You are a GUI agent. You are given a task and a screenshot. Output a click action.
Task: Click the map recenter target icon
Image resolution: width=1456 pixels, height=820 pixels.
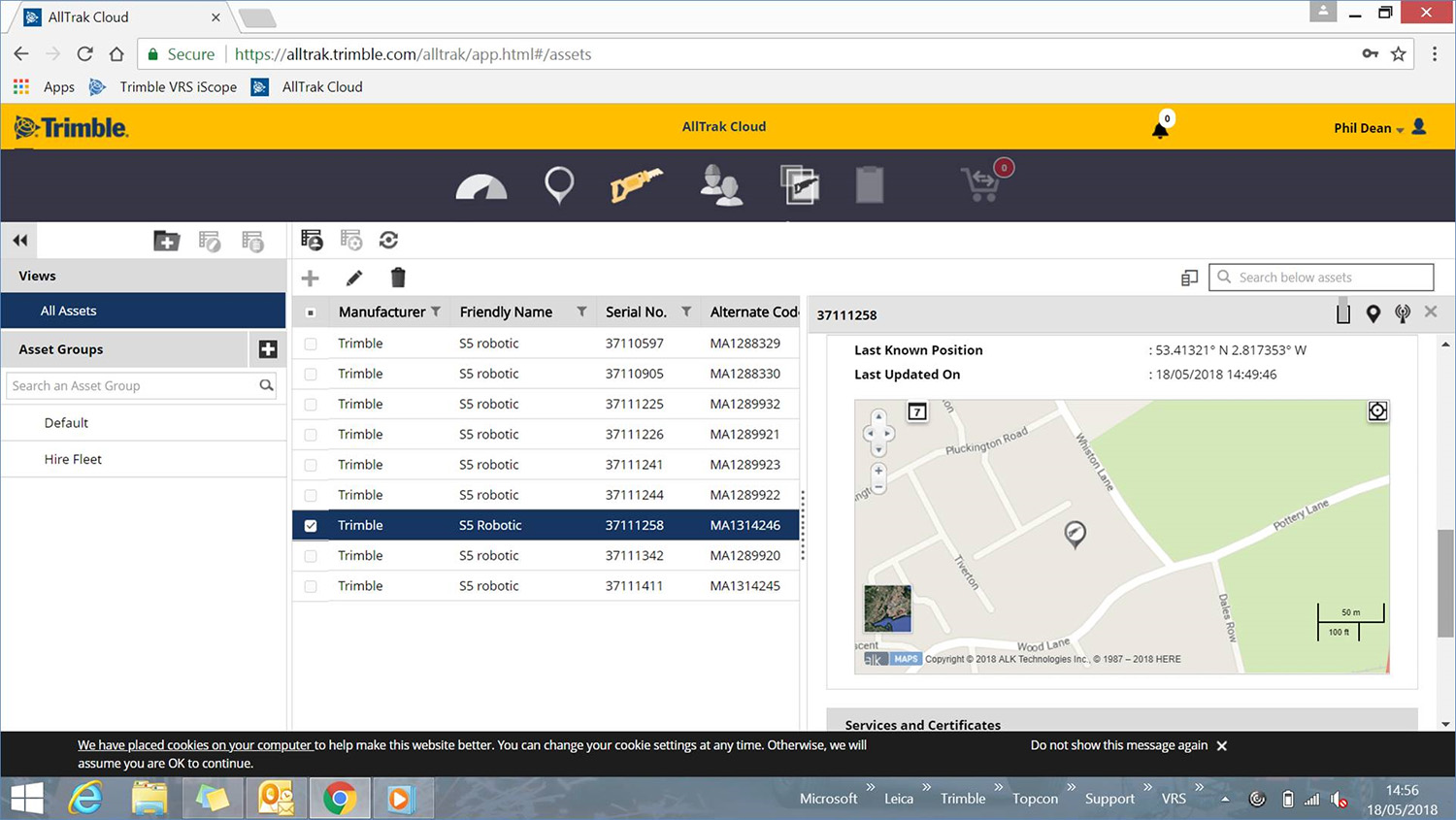(1377, 411)
